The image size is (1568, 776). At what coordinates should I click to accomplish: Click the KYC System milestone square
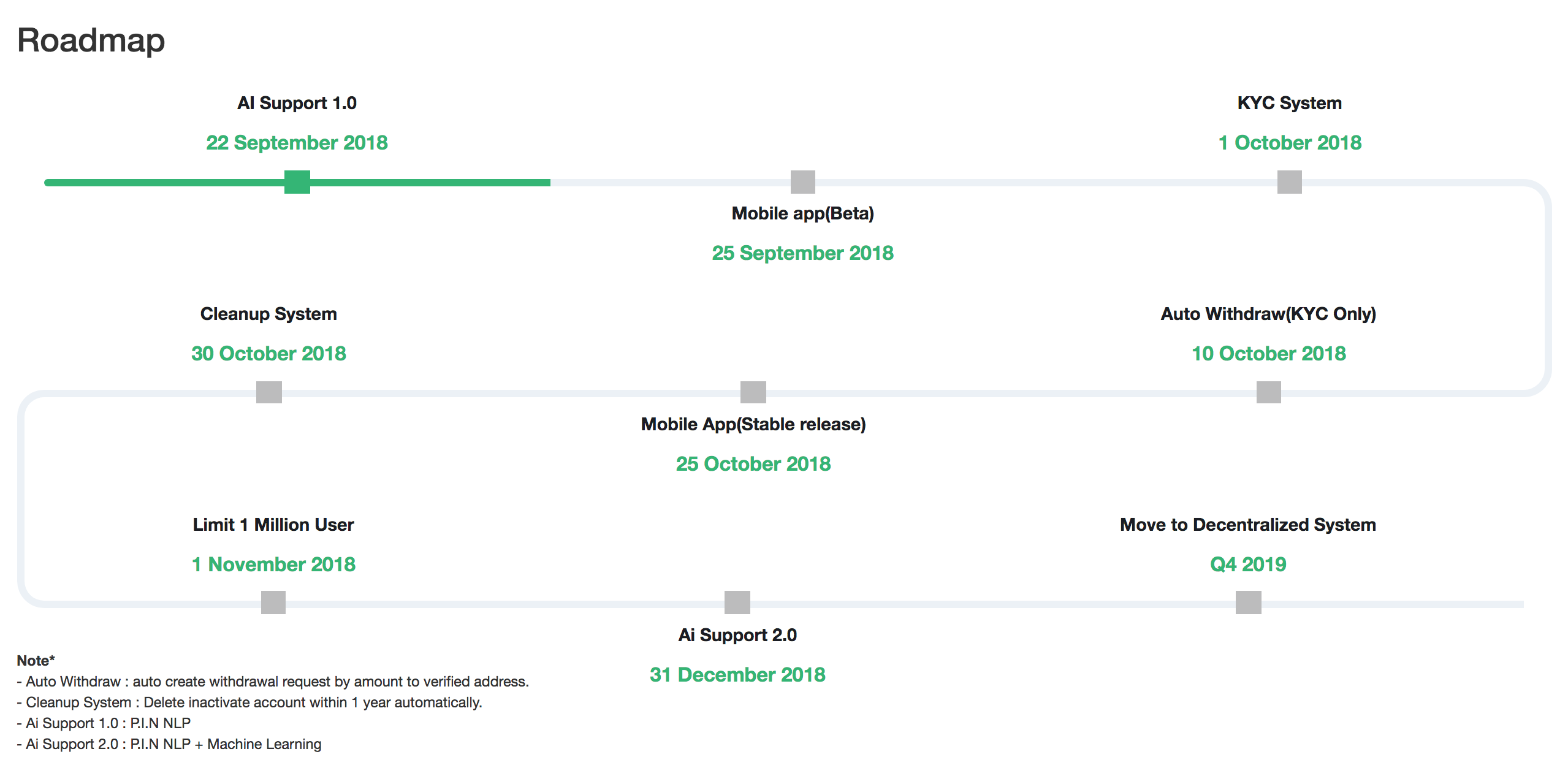tap(1290, 182)
